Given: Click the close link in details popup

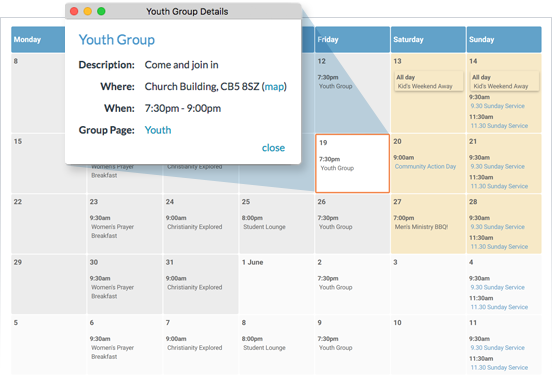Looking at the screenshot, I should pos(273,148).
